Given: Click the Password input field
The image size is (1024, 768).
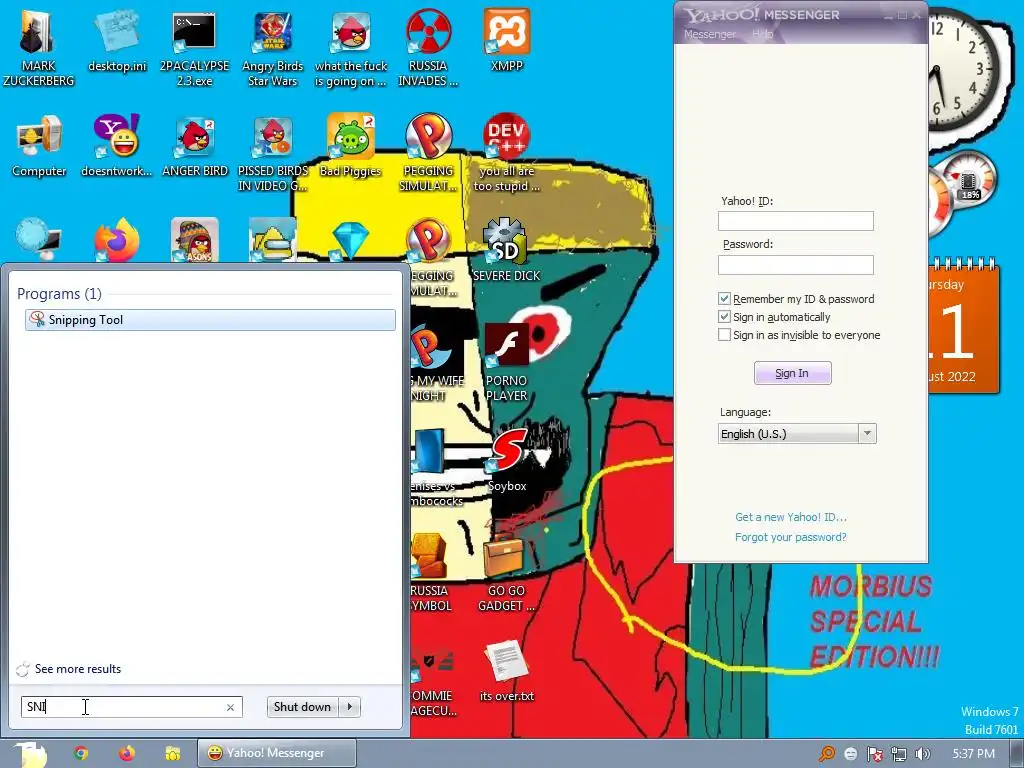Looking at the screenshot, I should 795,264.
